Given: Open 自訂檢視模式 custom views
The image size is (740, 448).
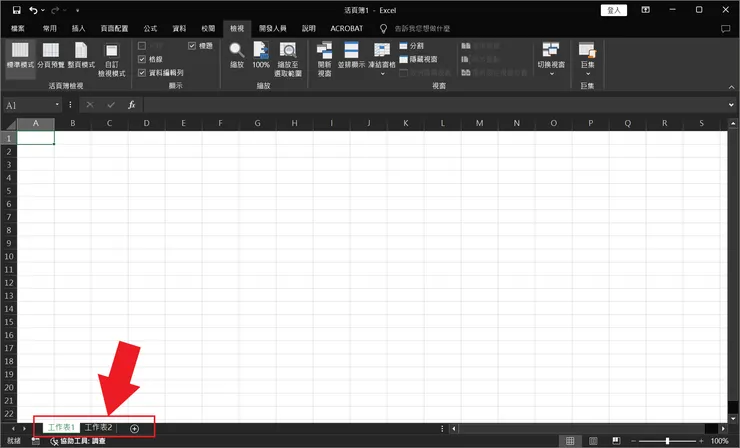Looking at the screenshot, I should [111, 60].
